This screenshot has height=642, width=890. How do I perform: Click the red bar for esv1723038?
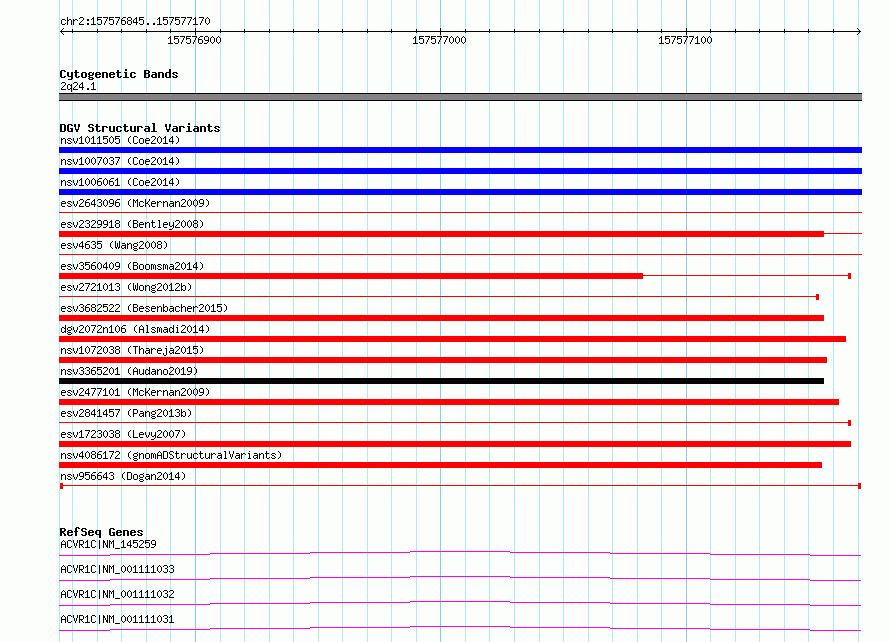[x=455, y=444]
